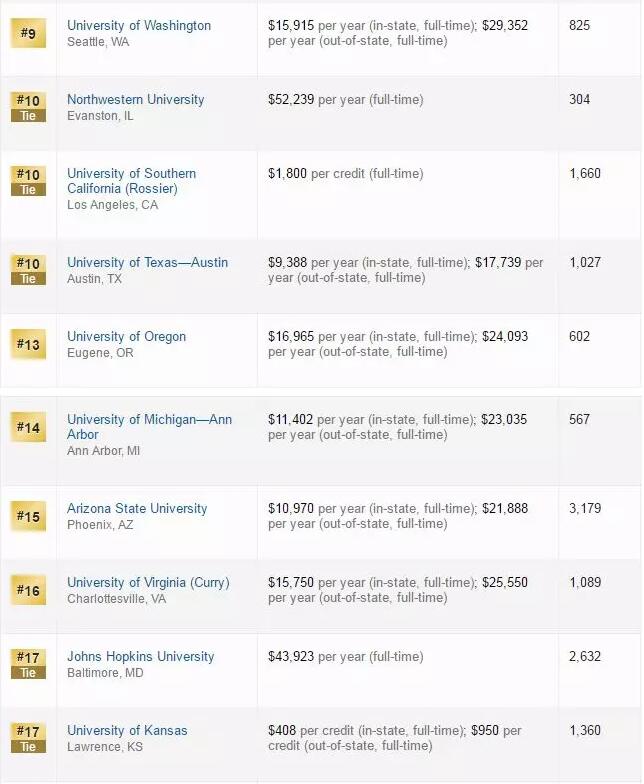Click the Northwestern University link
The height and width of the screenshot is (784, 644).
click(x=136, y=100)
